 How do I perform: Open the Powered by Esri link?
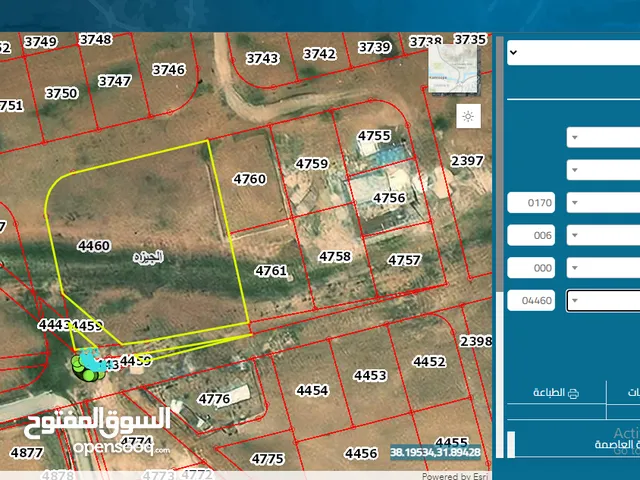click(x=455, y=476)
